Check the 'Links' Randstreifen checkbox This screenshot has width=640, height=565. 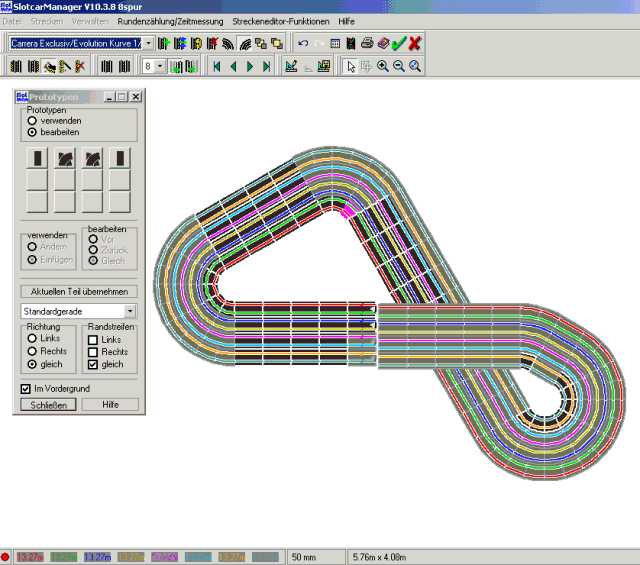tap(92, 339)
